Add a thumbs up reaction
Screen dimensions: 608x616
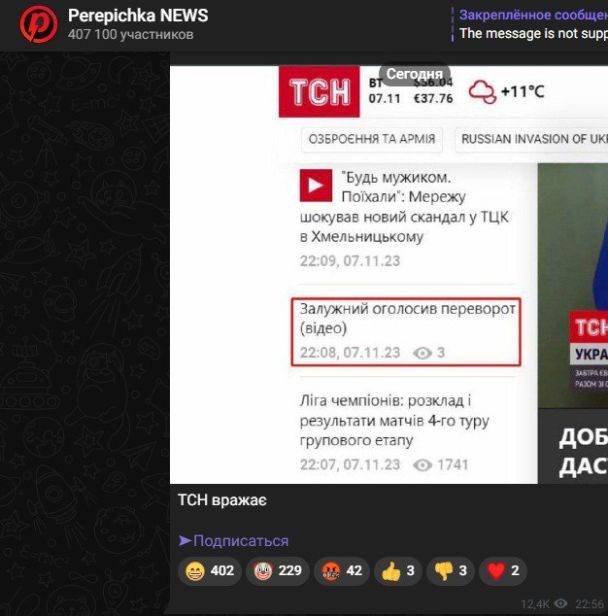pos(397,571)
